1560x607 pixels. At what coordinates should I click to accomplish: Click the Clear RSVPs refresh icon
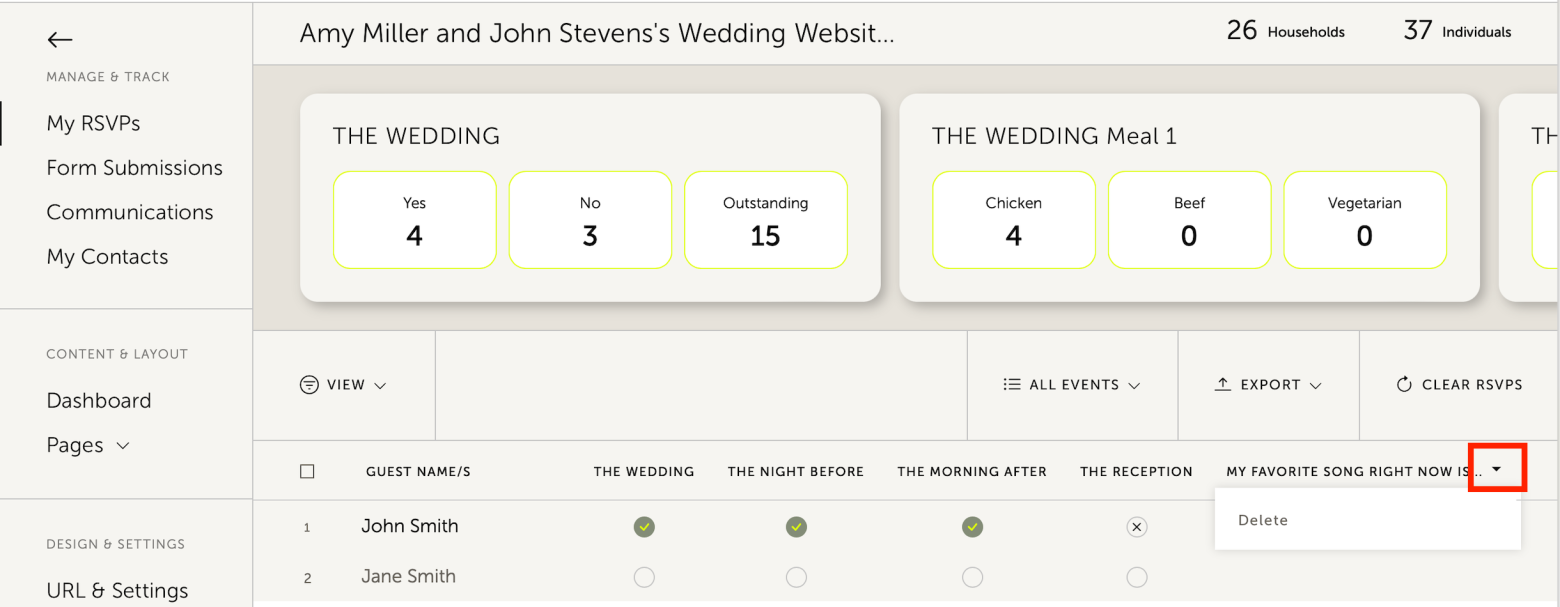pos(1404,385)
